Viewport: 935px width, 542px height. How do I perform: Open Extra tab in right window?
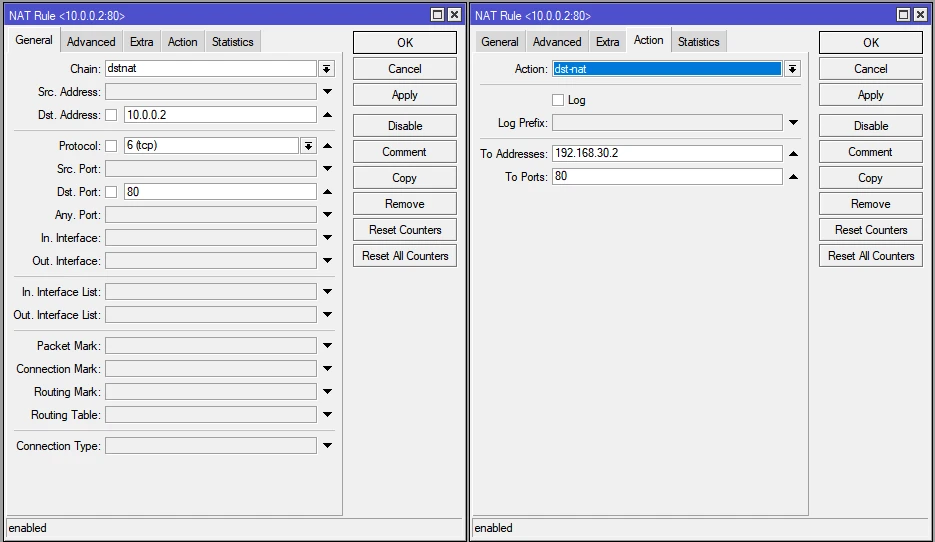[608, 42]
